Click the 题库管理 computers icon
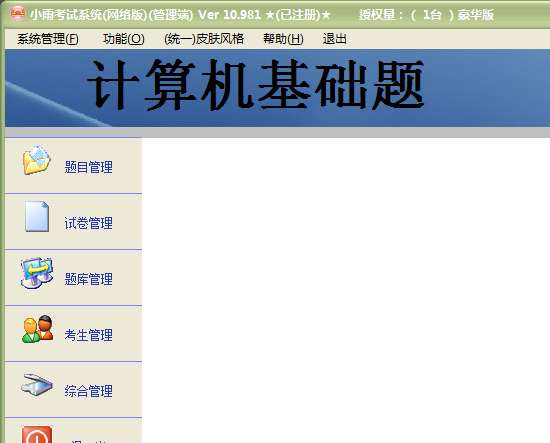Screen dimensions: 550x443 (x=37, y=273)
